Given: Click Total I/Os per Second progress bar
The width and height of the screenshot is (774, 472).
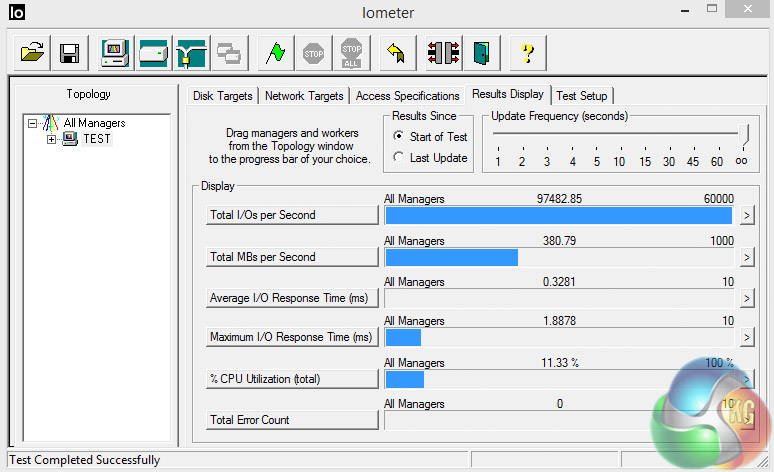Looking at the screenshot, I should 559,216.
